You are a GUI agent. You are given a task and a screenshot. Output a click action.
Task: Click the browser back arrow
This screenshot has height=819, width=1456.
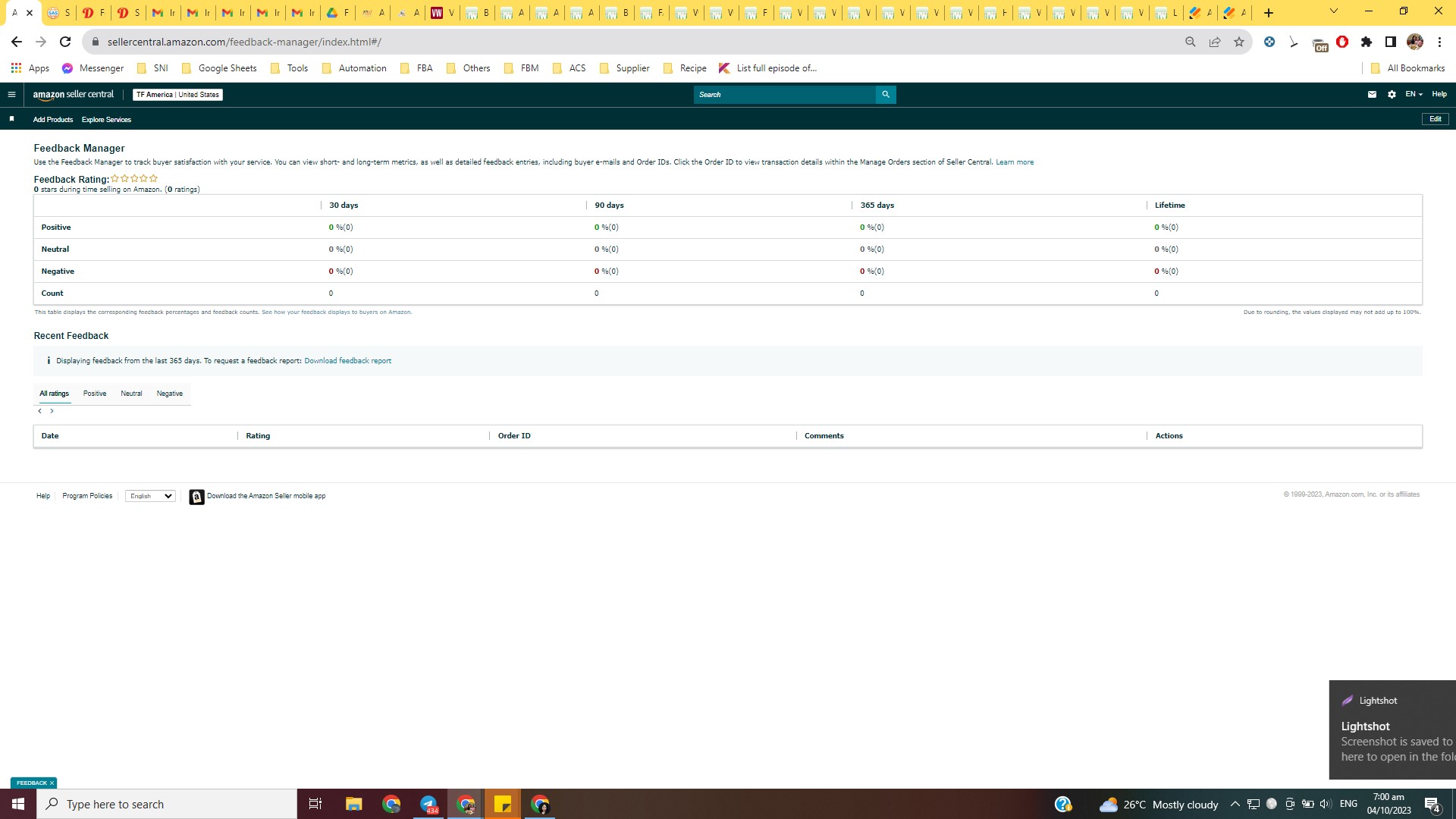[17, 42]
